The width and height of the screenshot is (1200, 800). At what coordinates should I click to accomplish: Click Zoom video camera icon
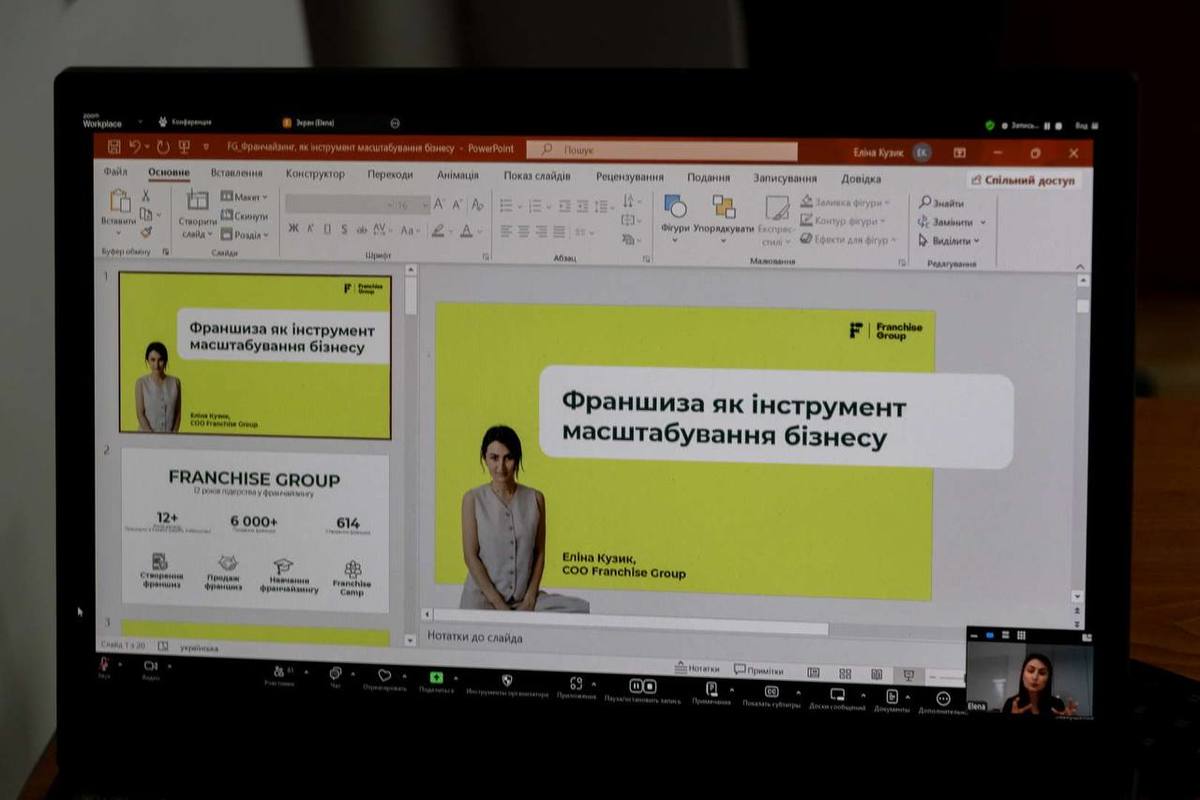click(x=150, y=665)
